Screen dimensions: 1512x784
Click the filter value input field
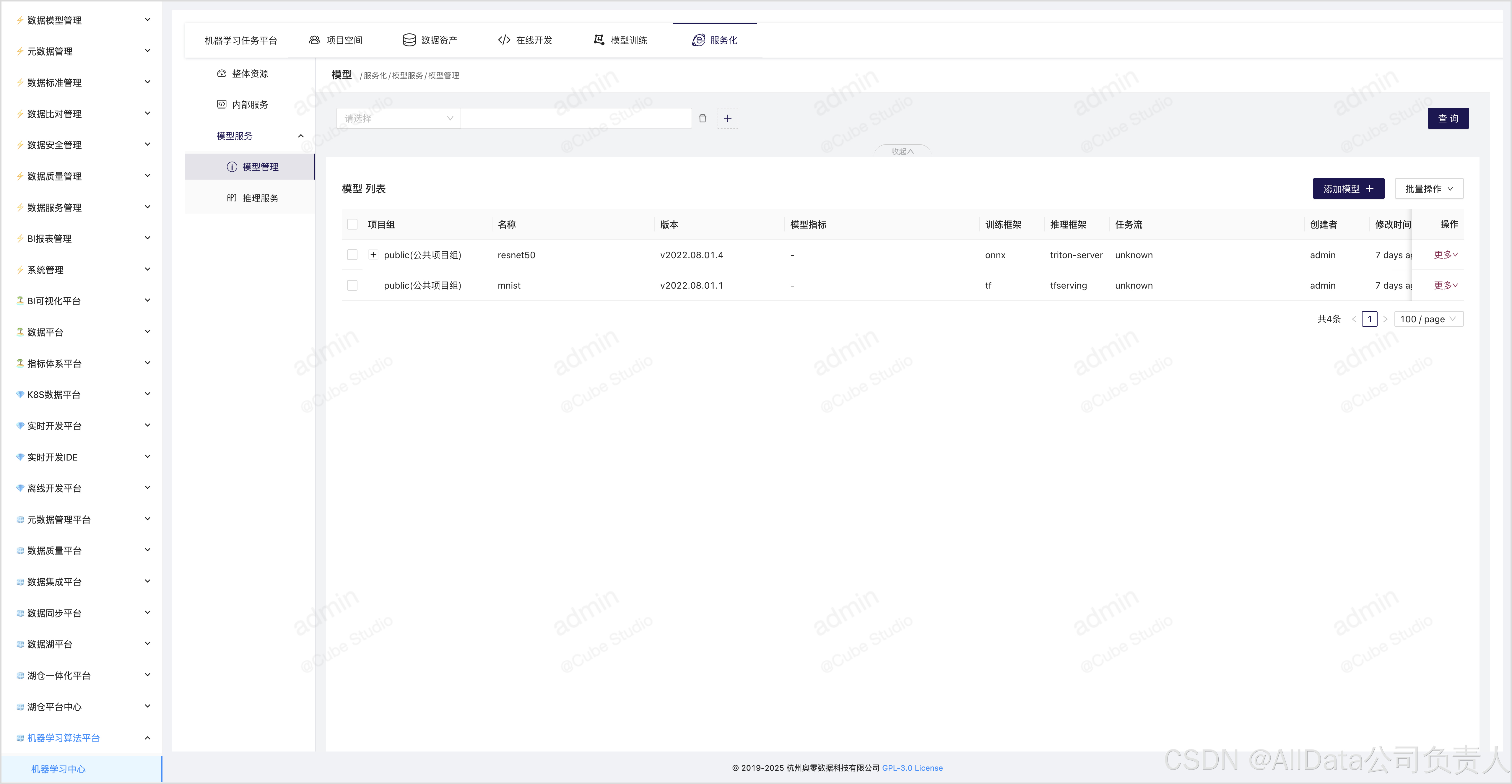click(x=576, y=118)
